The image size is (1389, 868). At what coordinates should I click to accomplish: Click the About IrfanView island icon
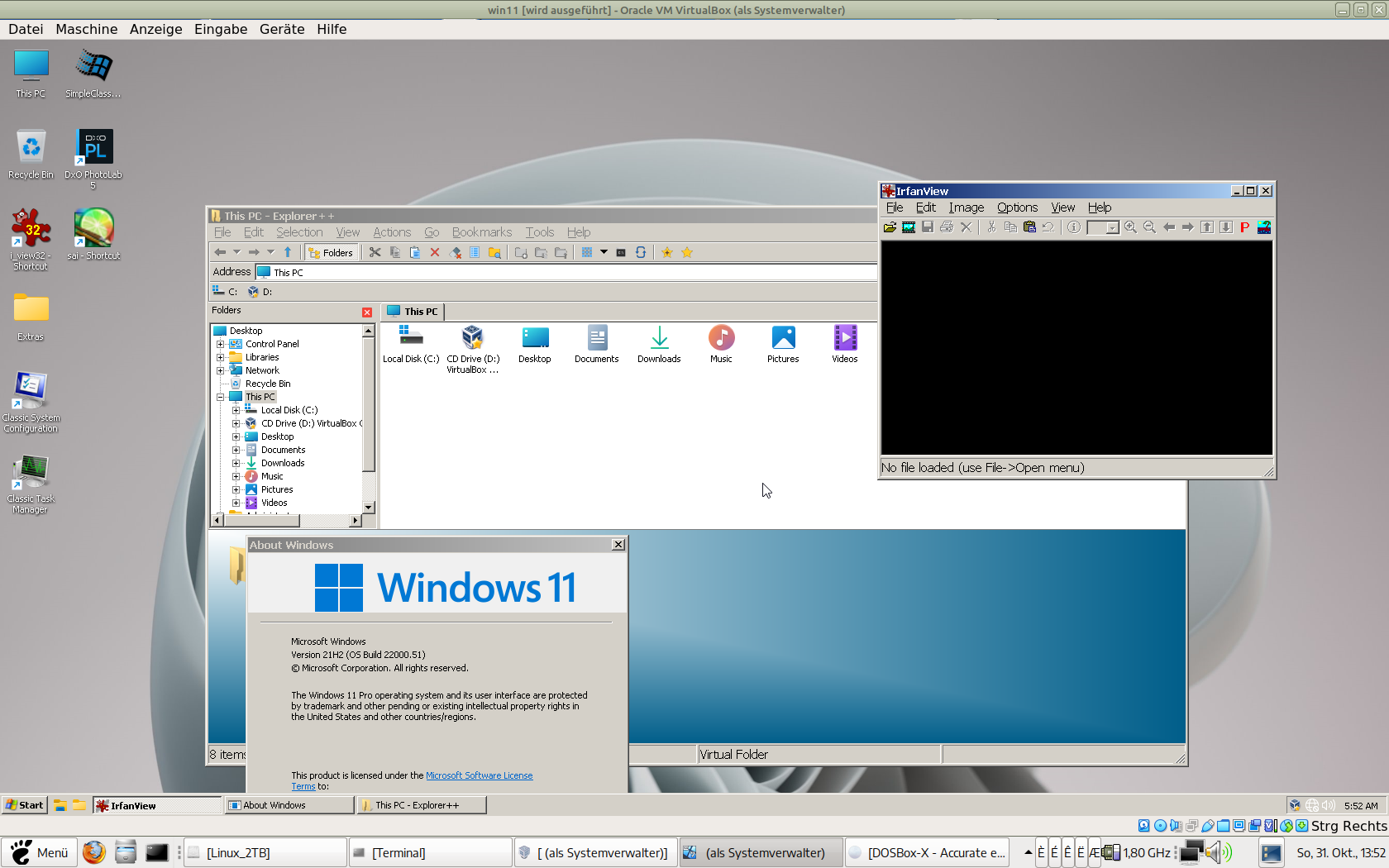coord(1264,227)
